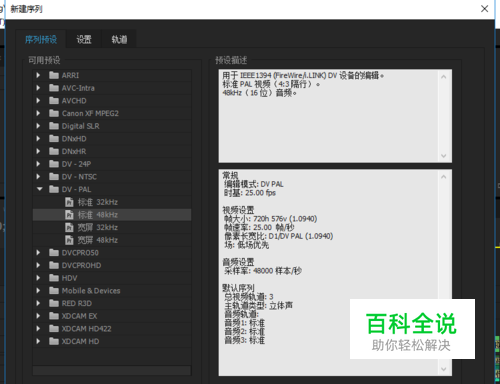Click the RED R3D folder icon
Image resolution: width=500 pixels, height=384 pixels.
(x=54, y=303)
